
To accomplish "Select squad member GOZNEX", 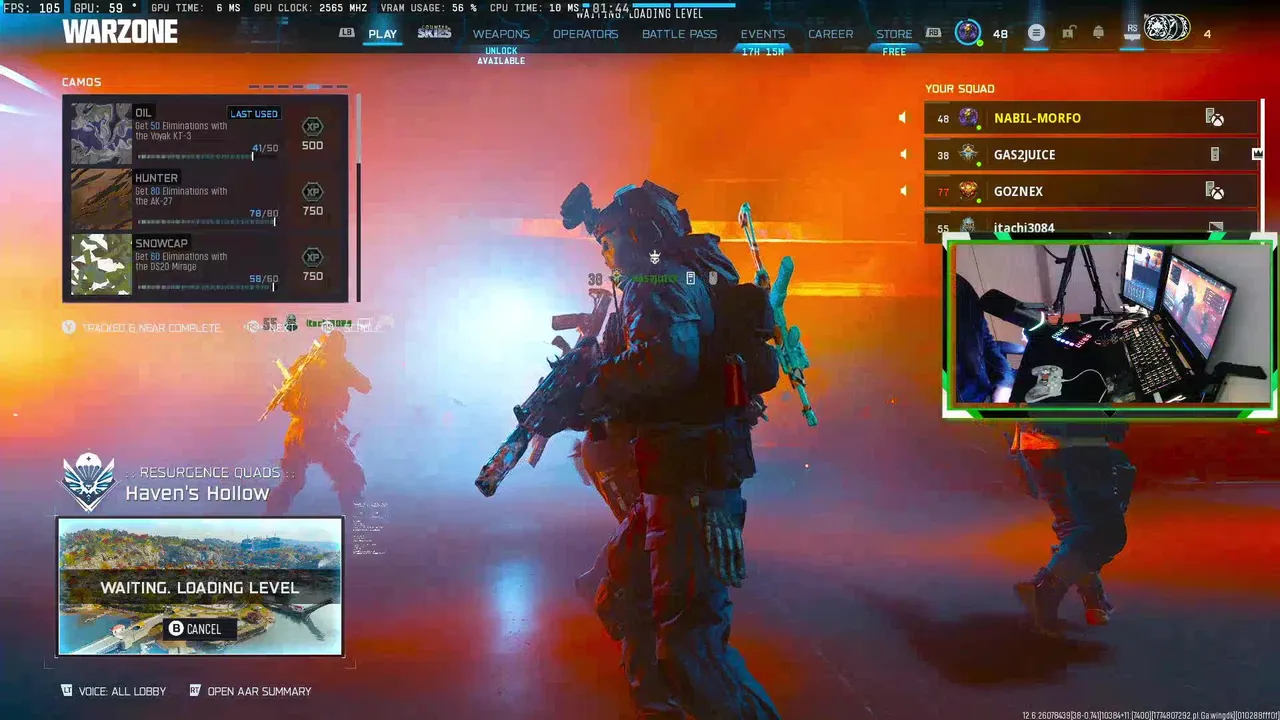I will point(1091,191).
